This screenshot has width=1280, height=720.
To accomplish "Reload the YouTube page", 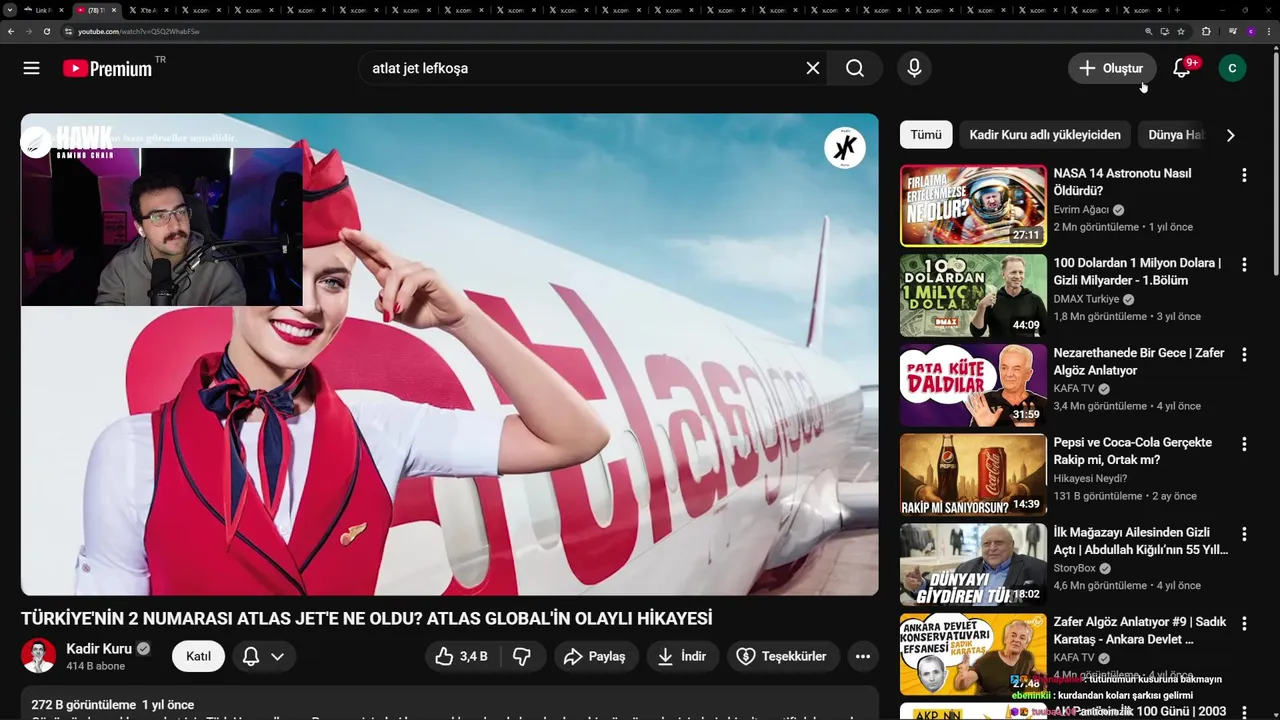I will pos(47,31).
